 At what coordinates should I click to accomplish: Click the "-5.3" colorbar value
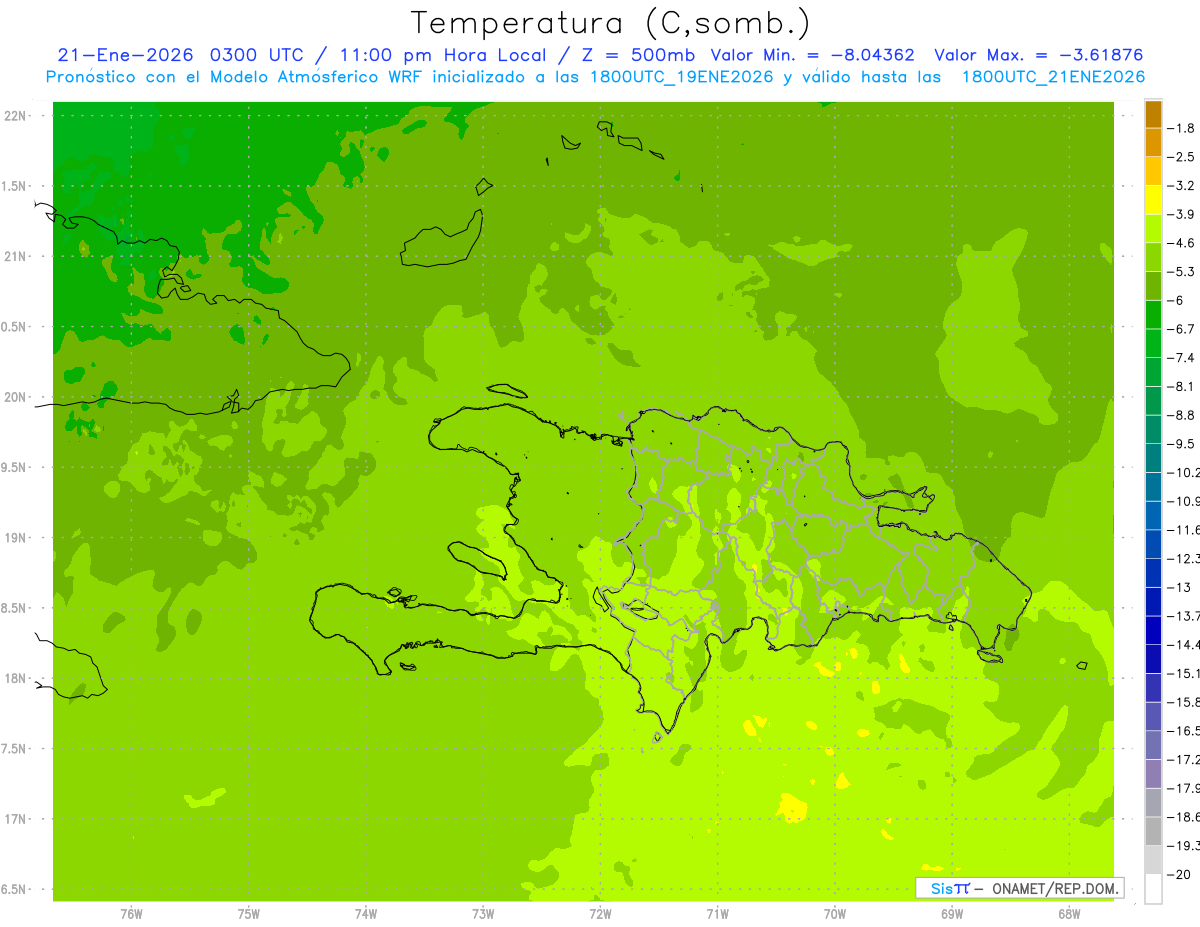(x=1182, y=272)
